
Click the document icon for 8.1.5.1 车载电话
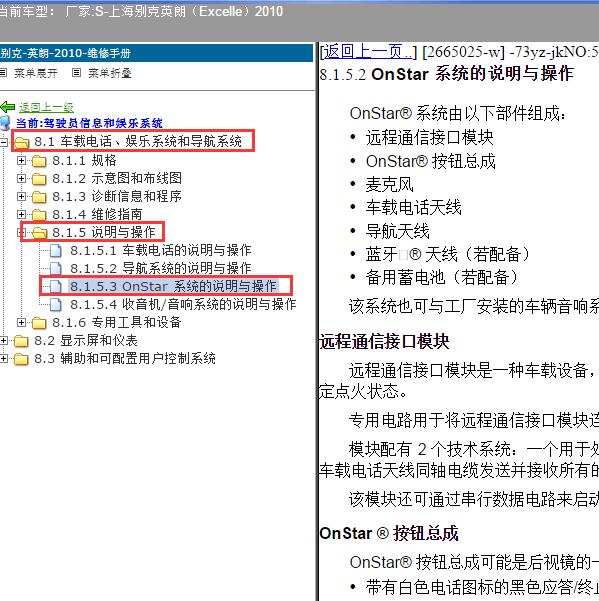pyautogui.click(x=56, y=251)
